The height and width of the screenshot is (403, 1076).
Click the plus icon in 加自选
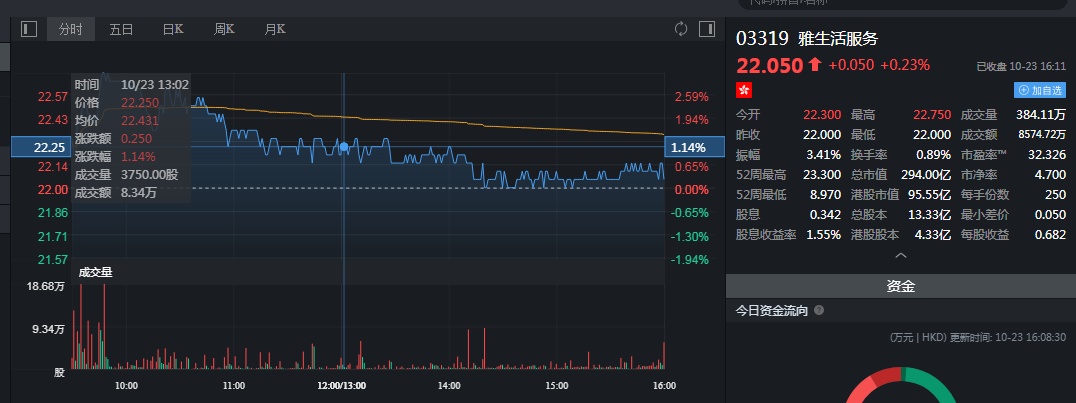click(1023, 90)
